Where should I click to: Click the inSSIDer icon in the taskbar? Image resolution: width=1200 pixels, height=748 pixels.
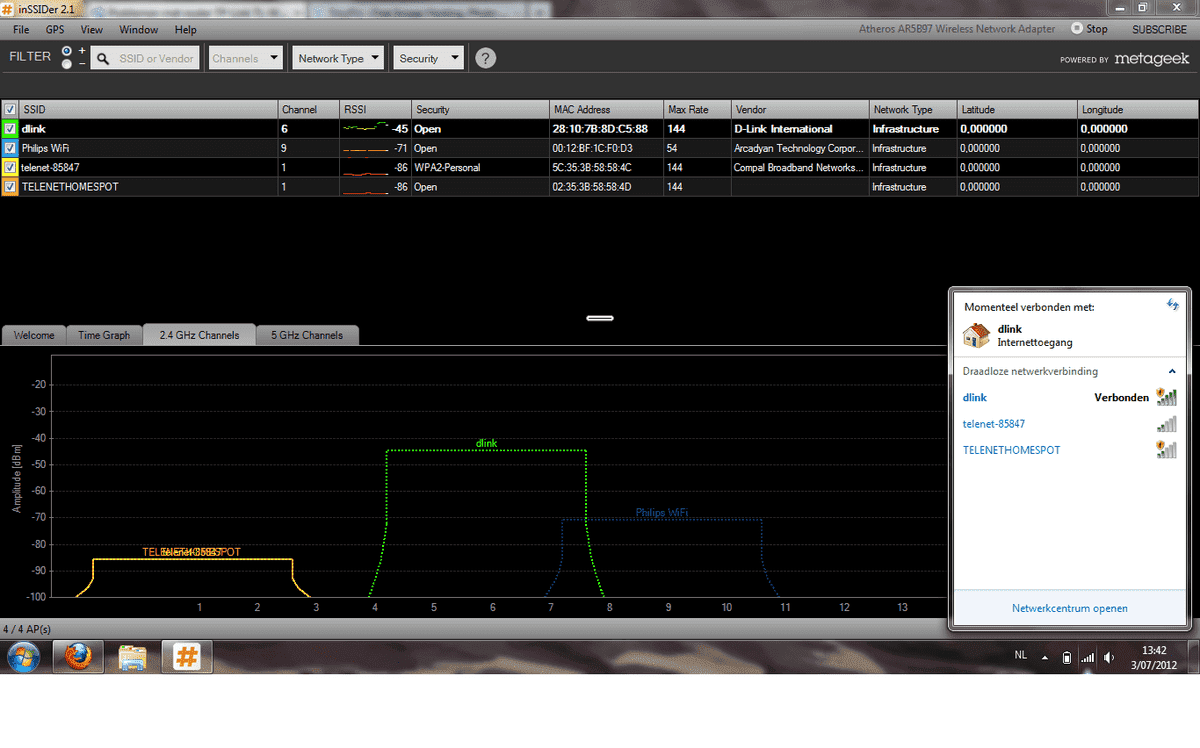point(185,658)
